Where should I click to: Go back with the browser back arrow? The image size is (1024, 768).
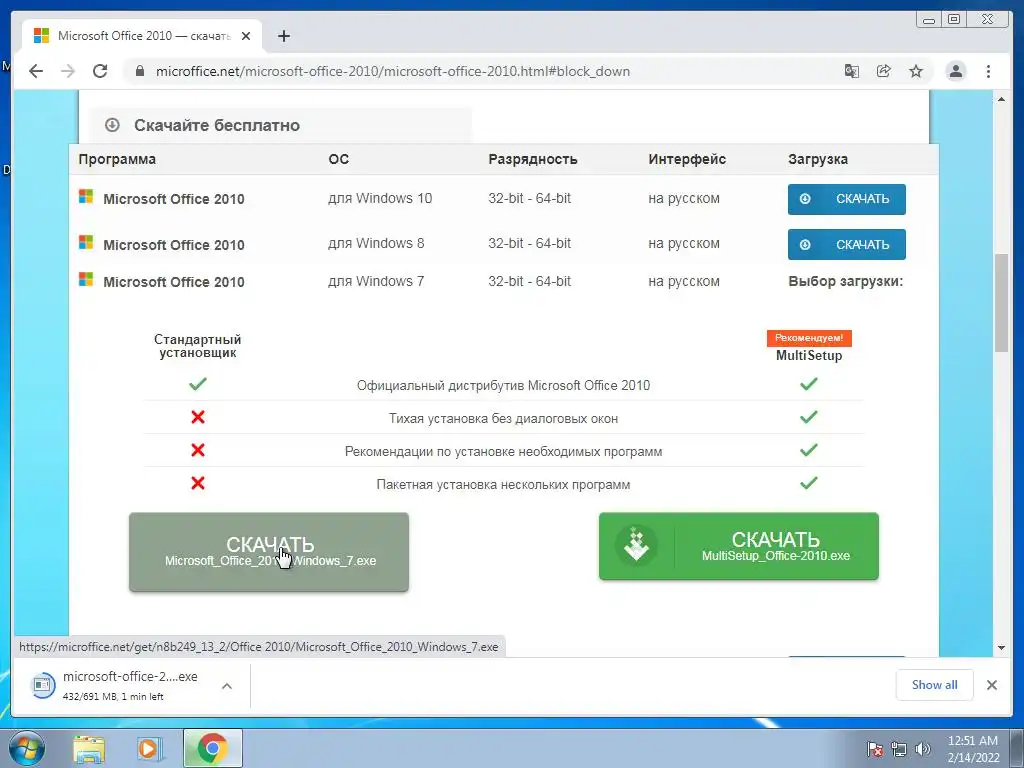click(36, 71)
